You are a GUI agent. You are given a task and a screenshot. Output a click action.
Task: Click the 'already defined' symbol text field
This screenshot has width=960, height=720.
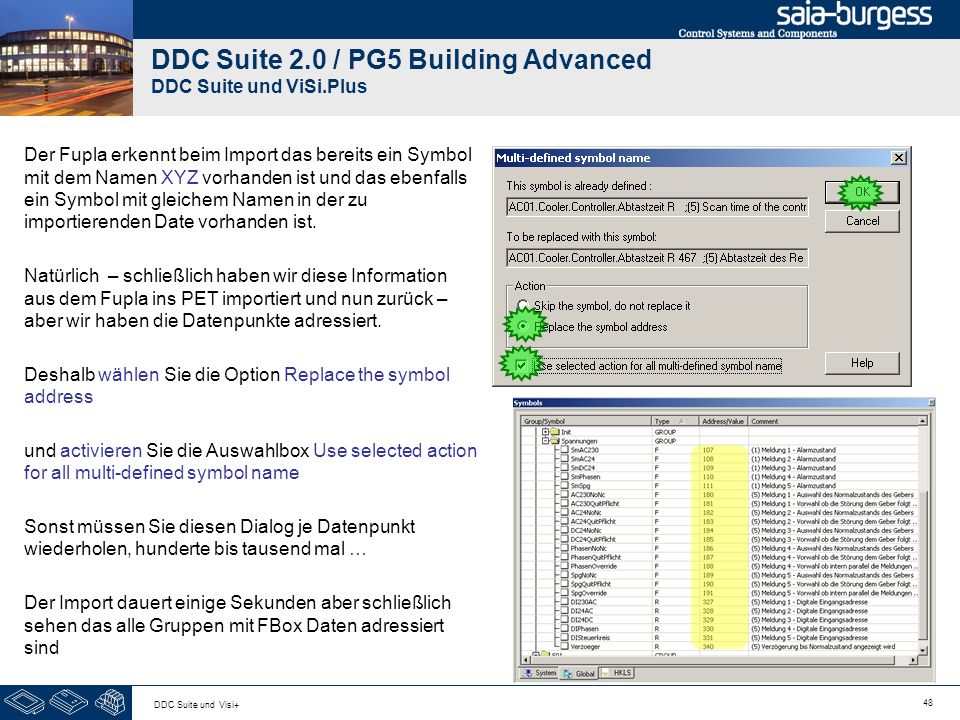657,207
